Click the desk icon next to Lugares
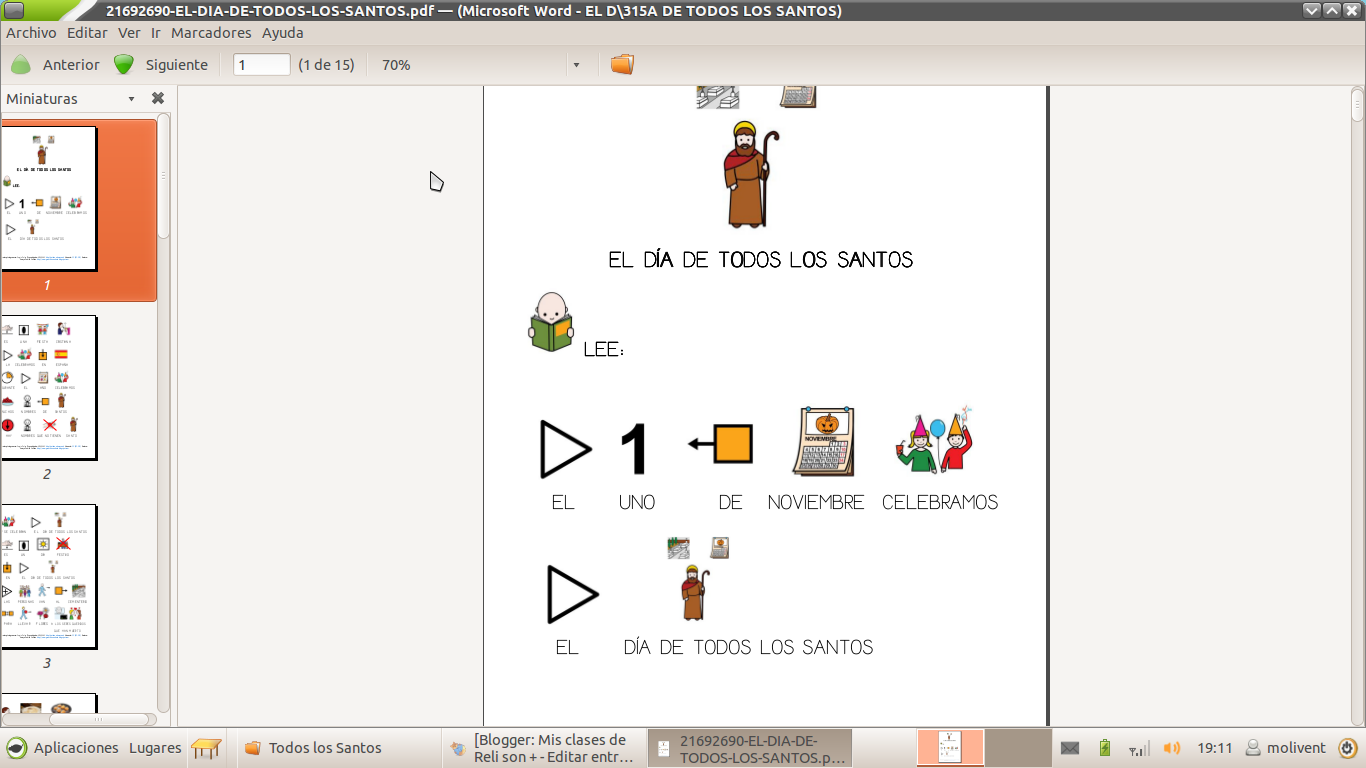This screenshot has width=1366, height=768. click(206, 748)
